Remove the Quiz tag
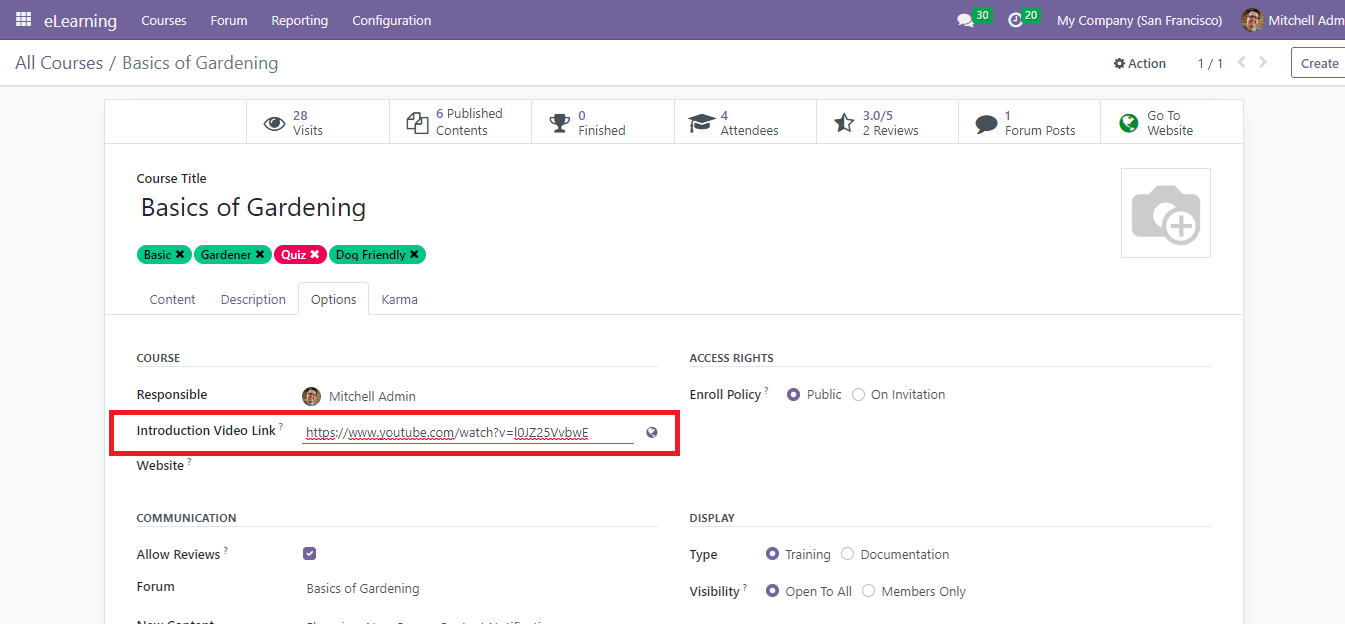The image size is (1345, 624). 315,255
